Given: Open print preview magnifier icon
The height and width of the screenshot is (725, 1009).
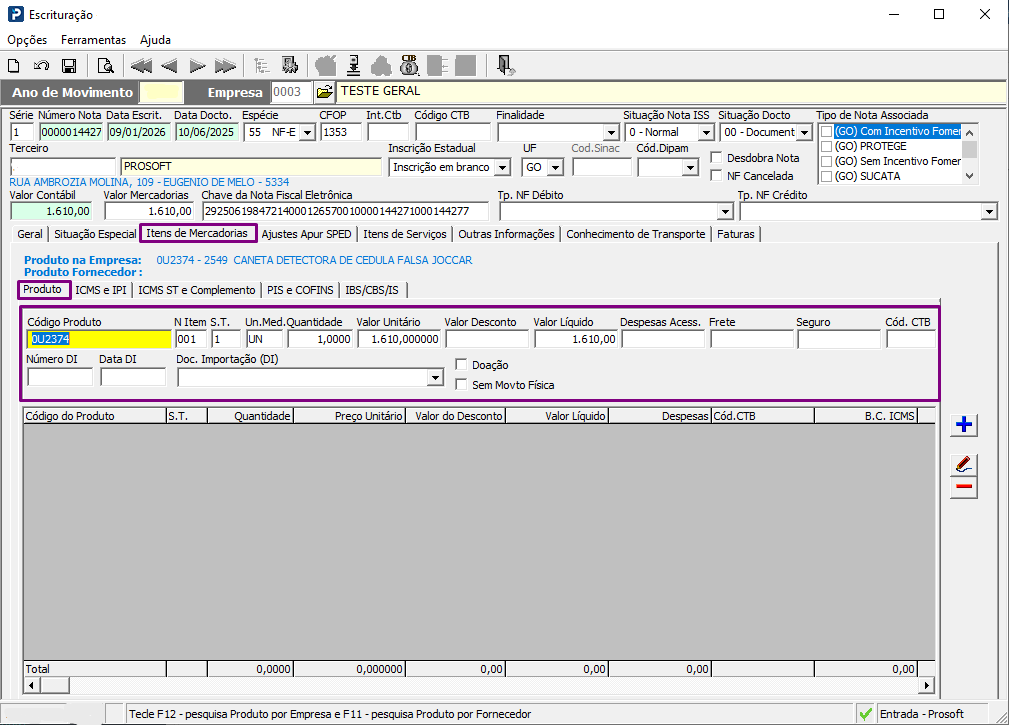Looking at the screenshot, I should pyautogui.click(x=105, y=66).
